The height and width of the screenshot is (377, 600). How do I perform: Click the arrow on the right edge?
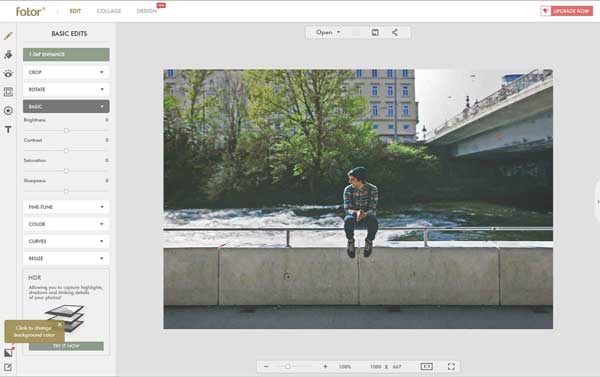598,202
